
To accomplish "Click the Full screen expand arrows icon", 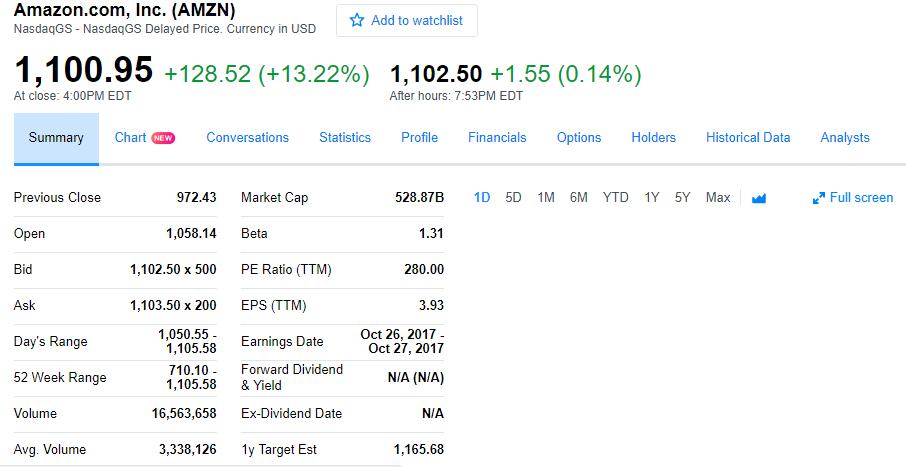I will click(x=818, y=198).
